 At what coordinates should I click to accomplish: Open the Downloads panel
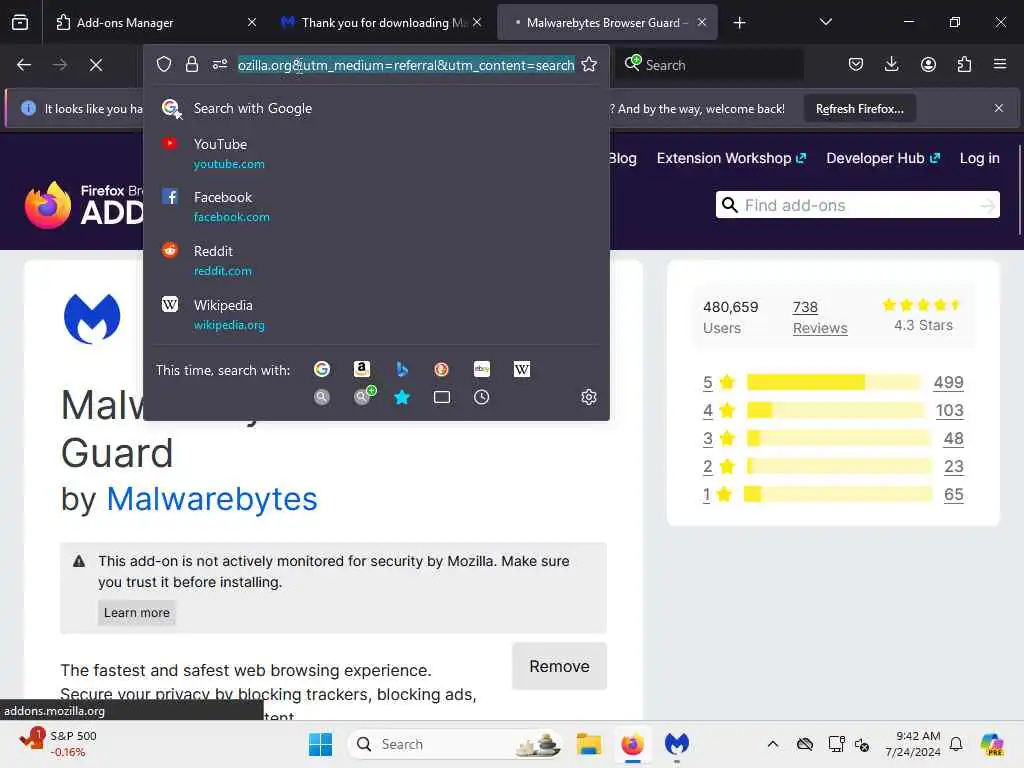pyautogui.click(x=891, y=64)
